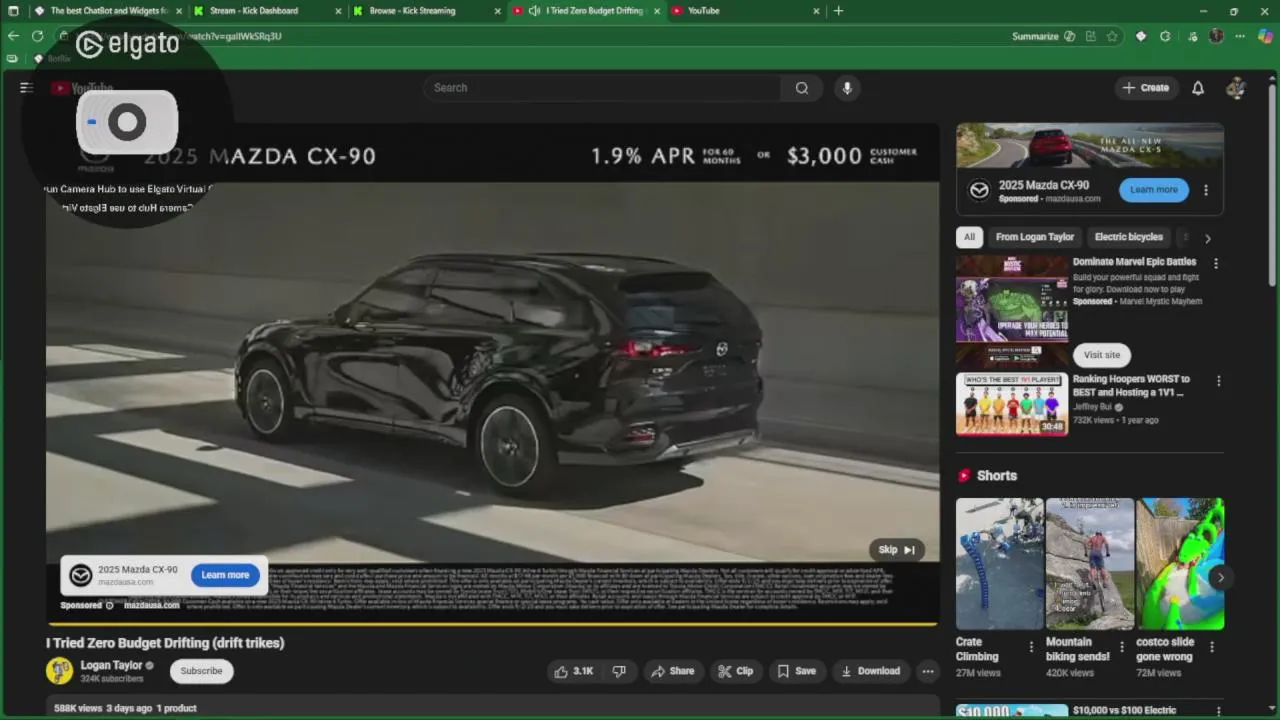This screenshot has height=720, width=1280.
Task: Open options for Crate Climbing short
Action: point(1031,647)
